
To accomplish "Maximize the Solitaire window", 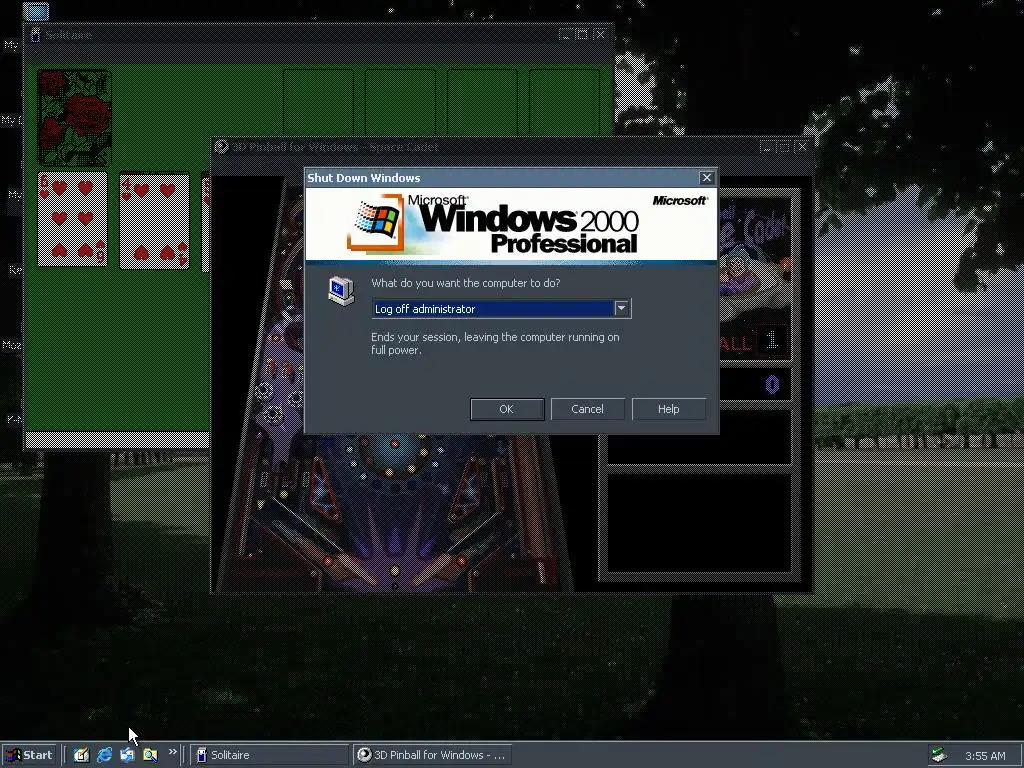I will click(x=582, y=35).
